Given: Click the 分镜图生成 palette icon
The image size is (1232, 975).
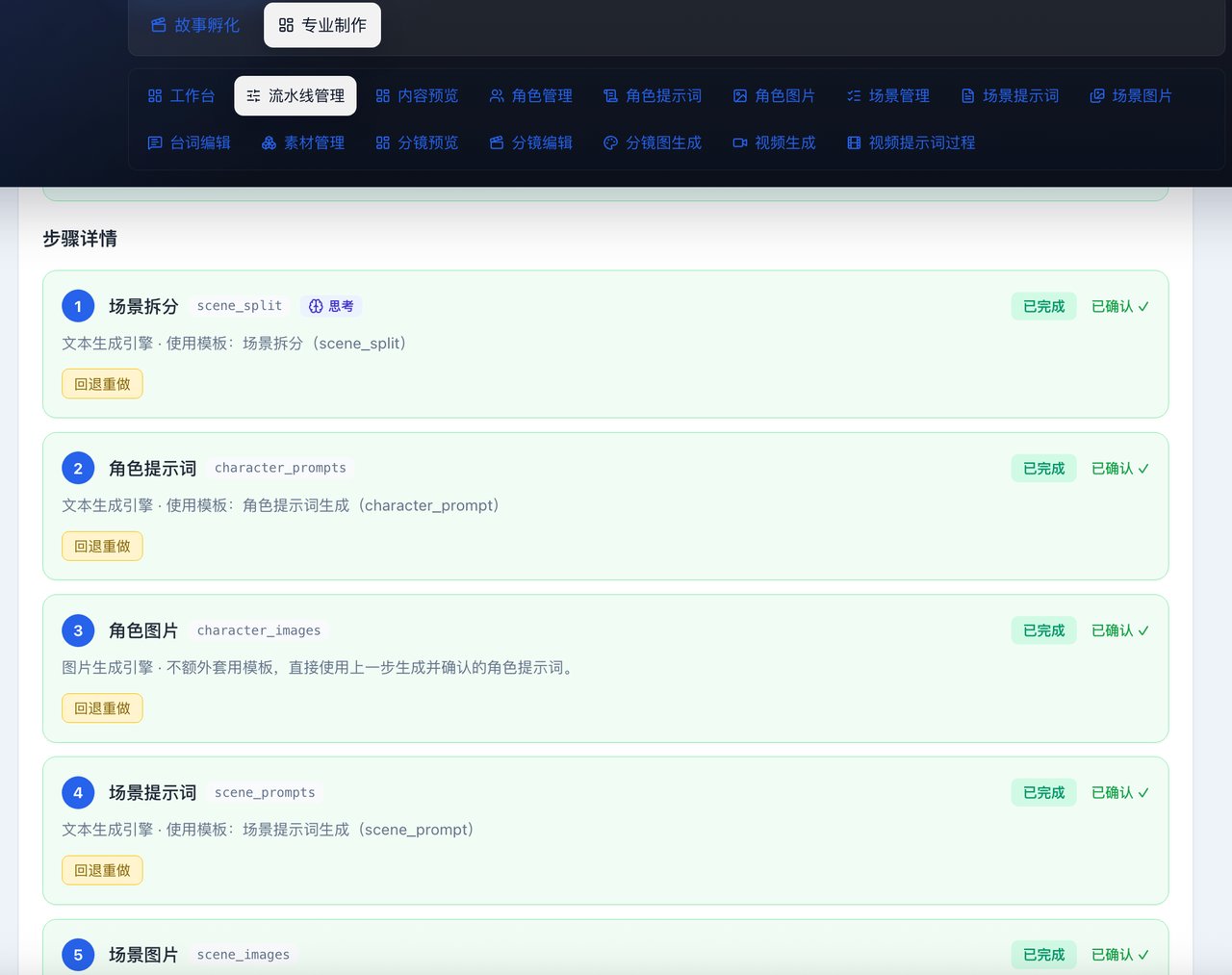Looking at the screenshot, I should tap(610, 142).
